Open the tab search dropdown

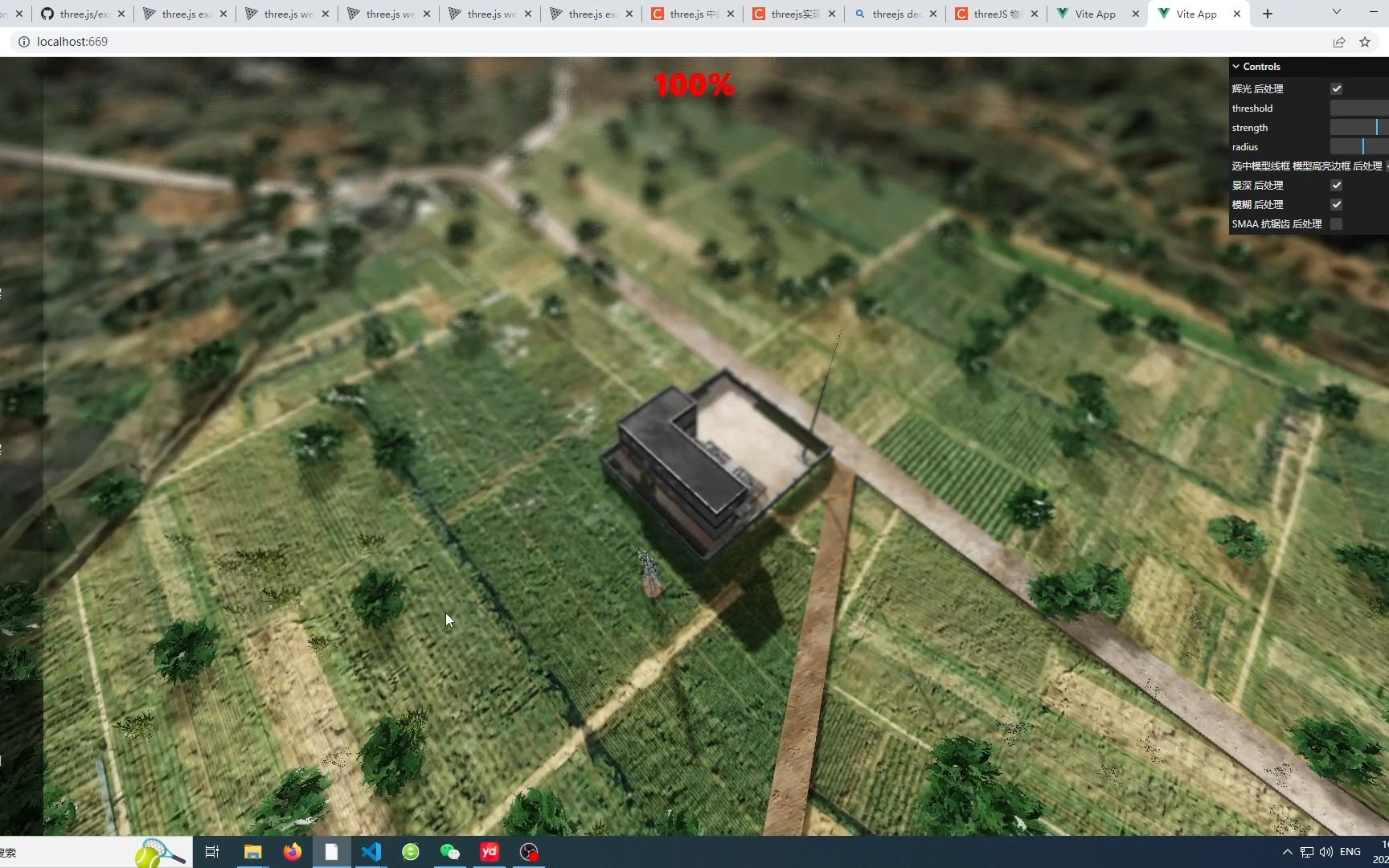click(x=1336, y=12)
